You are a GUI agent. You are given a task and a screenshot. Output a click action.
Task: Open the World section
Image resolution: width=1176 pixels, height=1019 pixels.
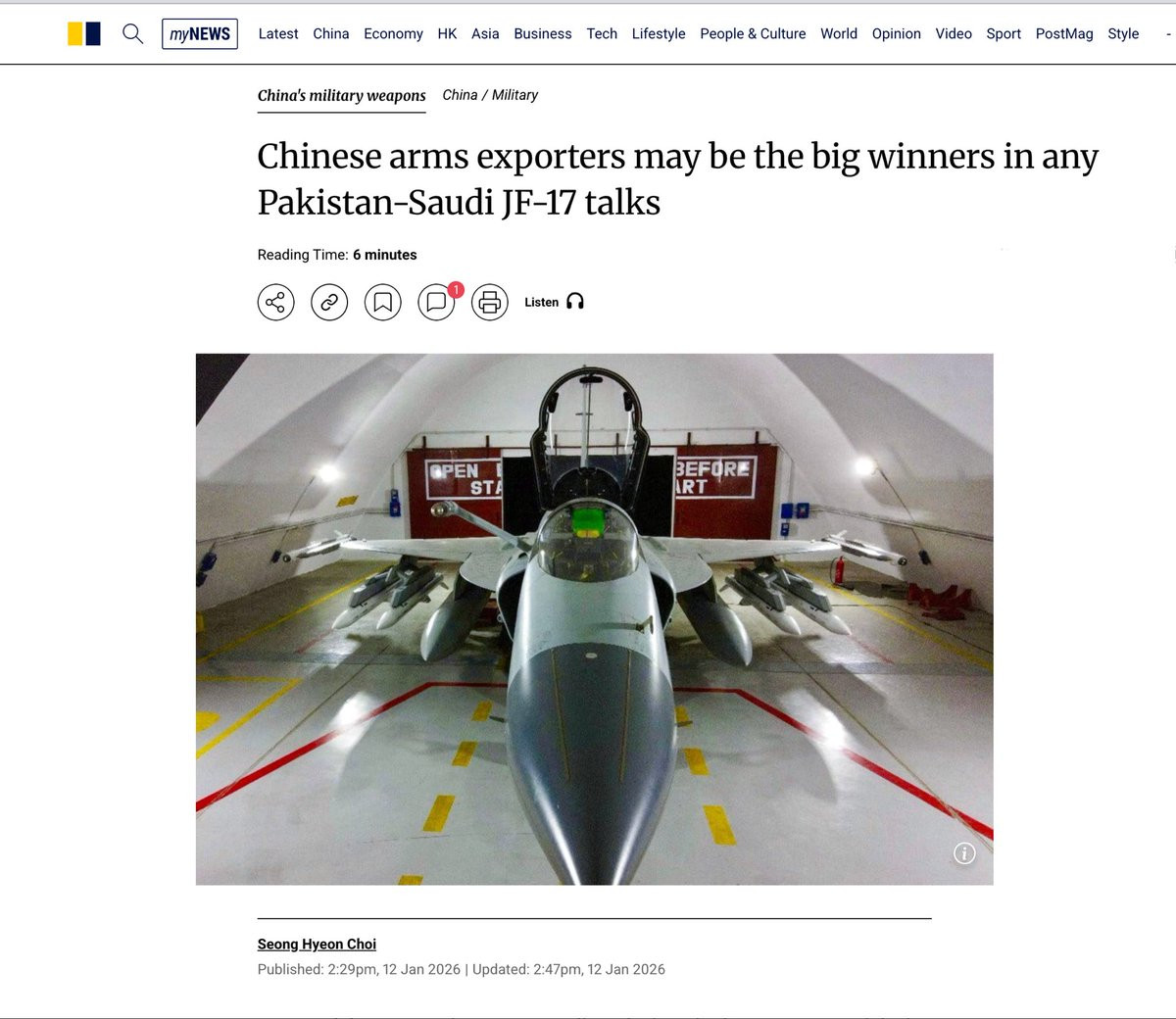coord(839,33)
